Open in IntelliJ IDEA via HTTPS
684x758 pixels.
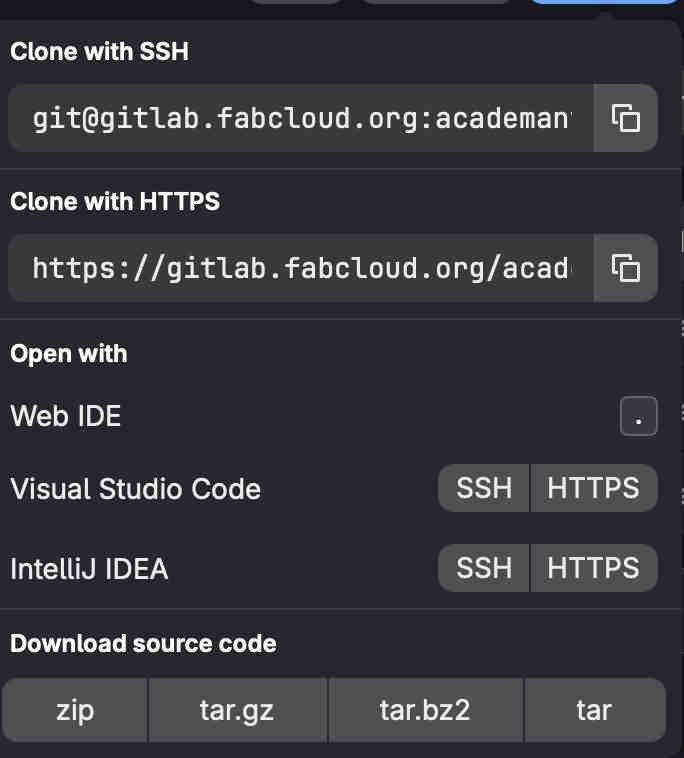tap(593, 568)
